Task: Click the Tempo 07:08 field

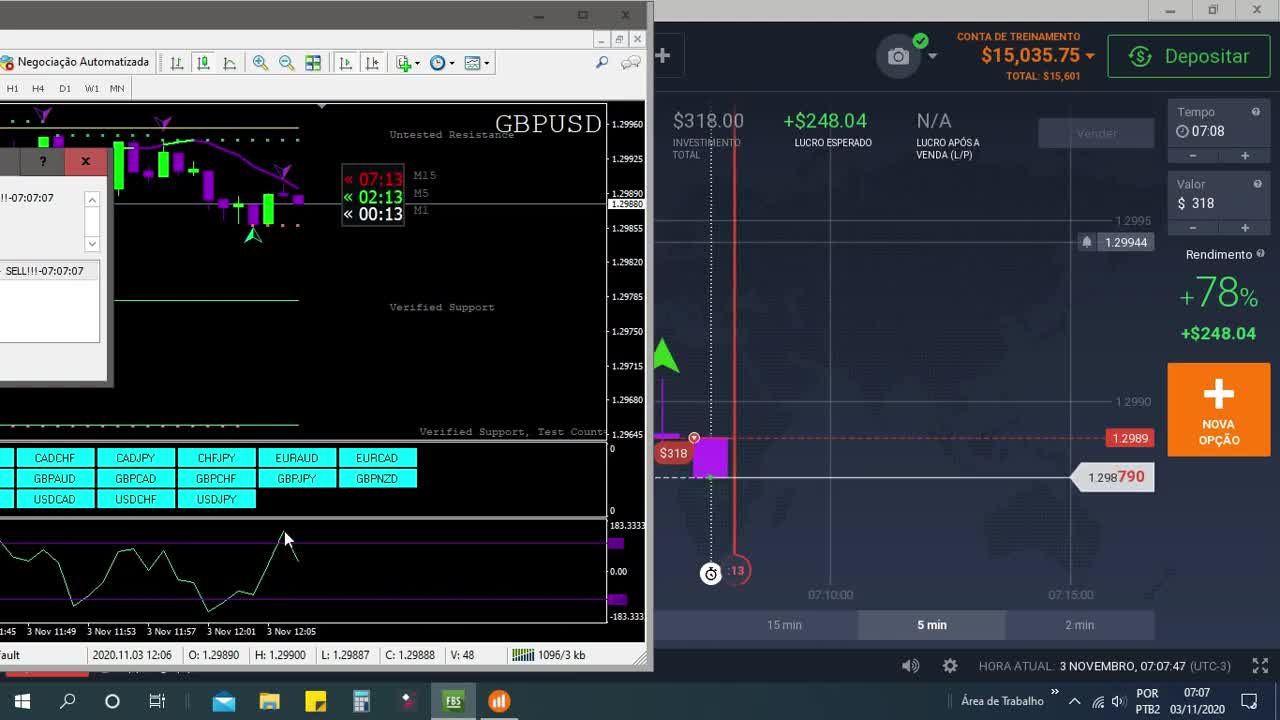Action: pos(1218,131)
